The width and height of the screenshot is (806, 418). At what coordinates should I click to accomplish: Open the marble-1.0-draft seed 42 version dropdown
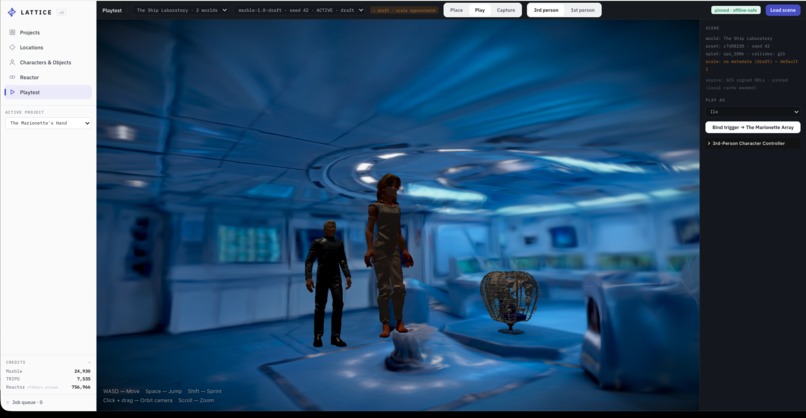pyautogui.click(x=301, y=10)
